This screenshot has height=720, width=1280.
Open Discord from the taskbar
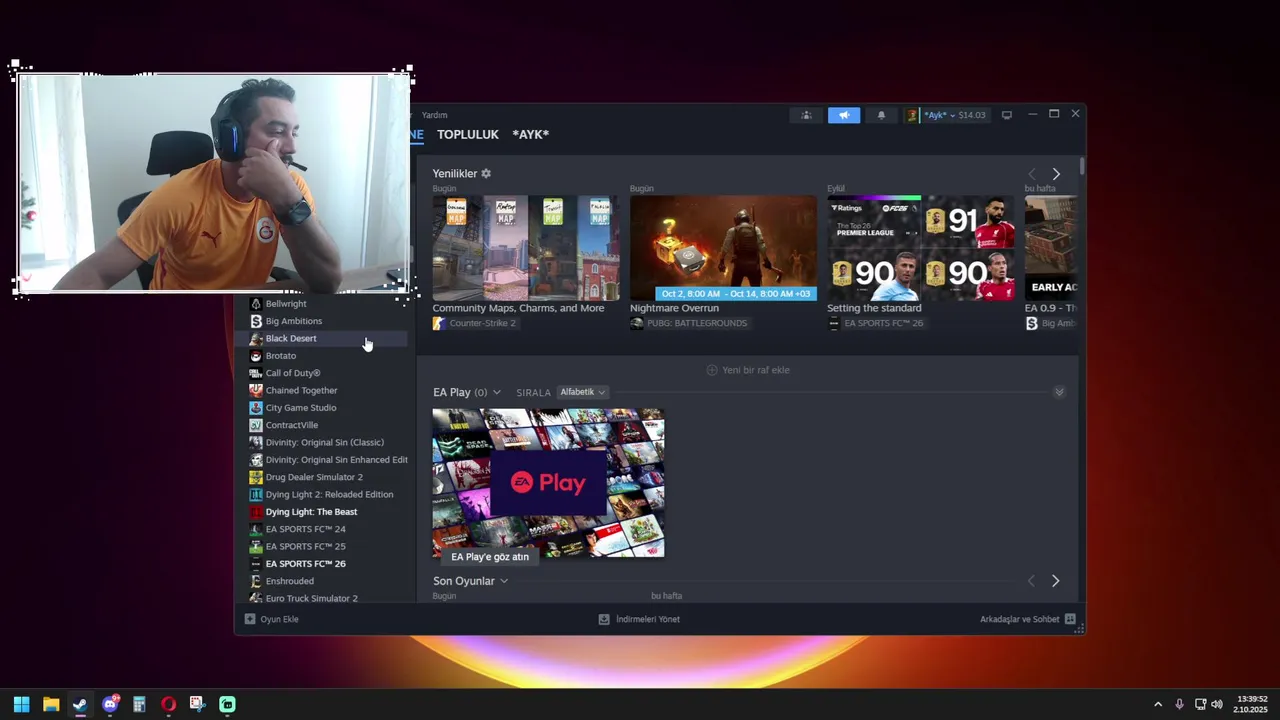[110, 704]
